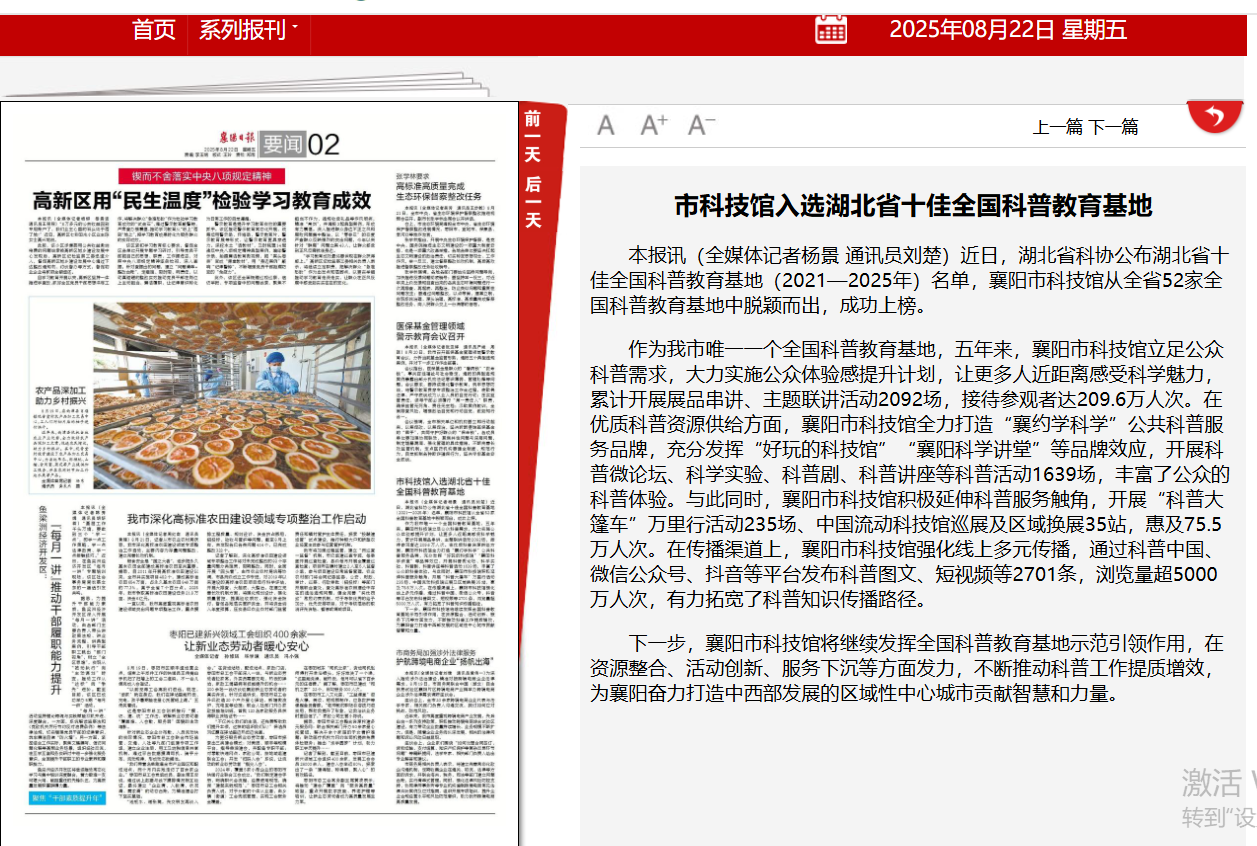
Task: Select 首页 in the top menu
Action: (155, 30)
